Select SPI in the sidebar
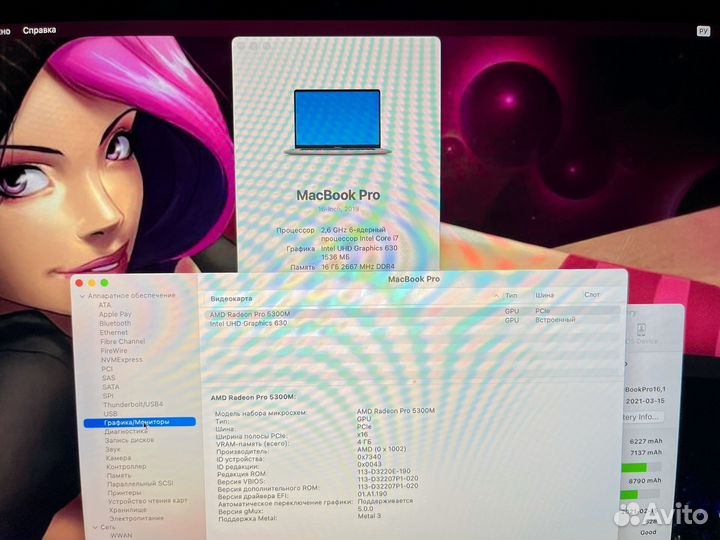720x540 pixels. pos(108,395)
